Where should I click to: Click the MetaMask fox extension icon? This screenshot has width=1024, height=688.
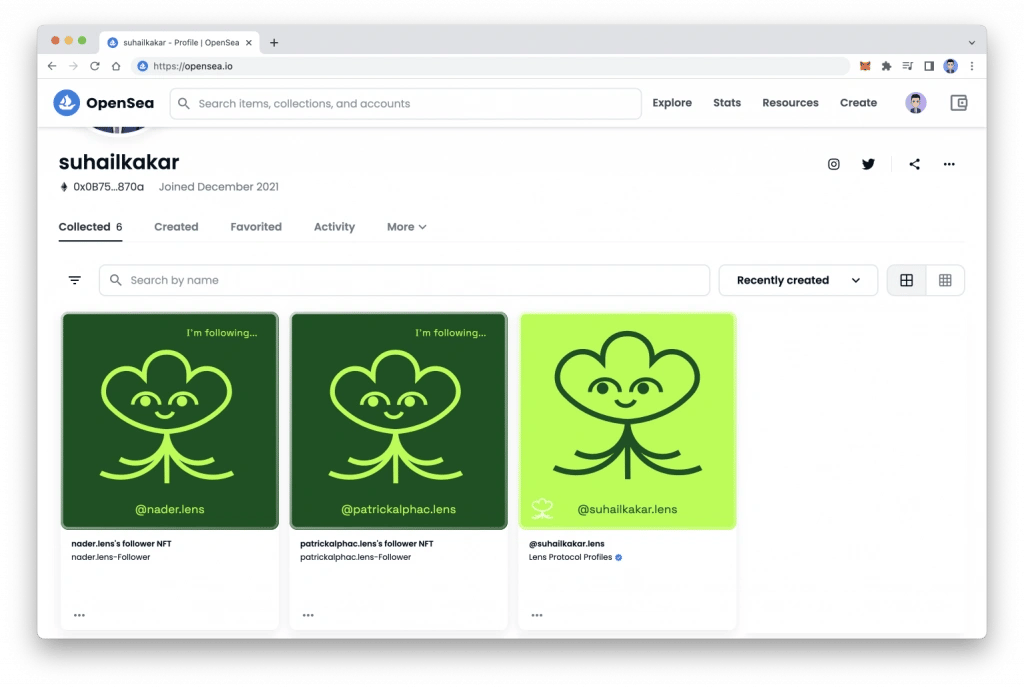pyautogui.click(x=865, y=66)
